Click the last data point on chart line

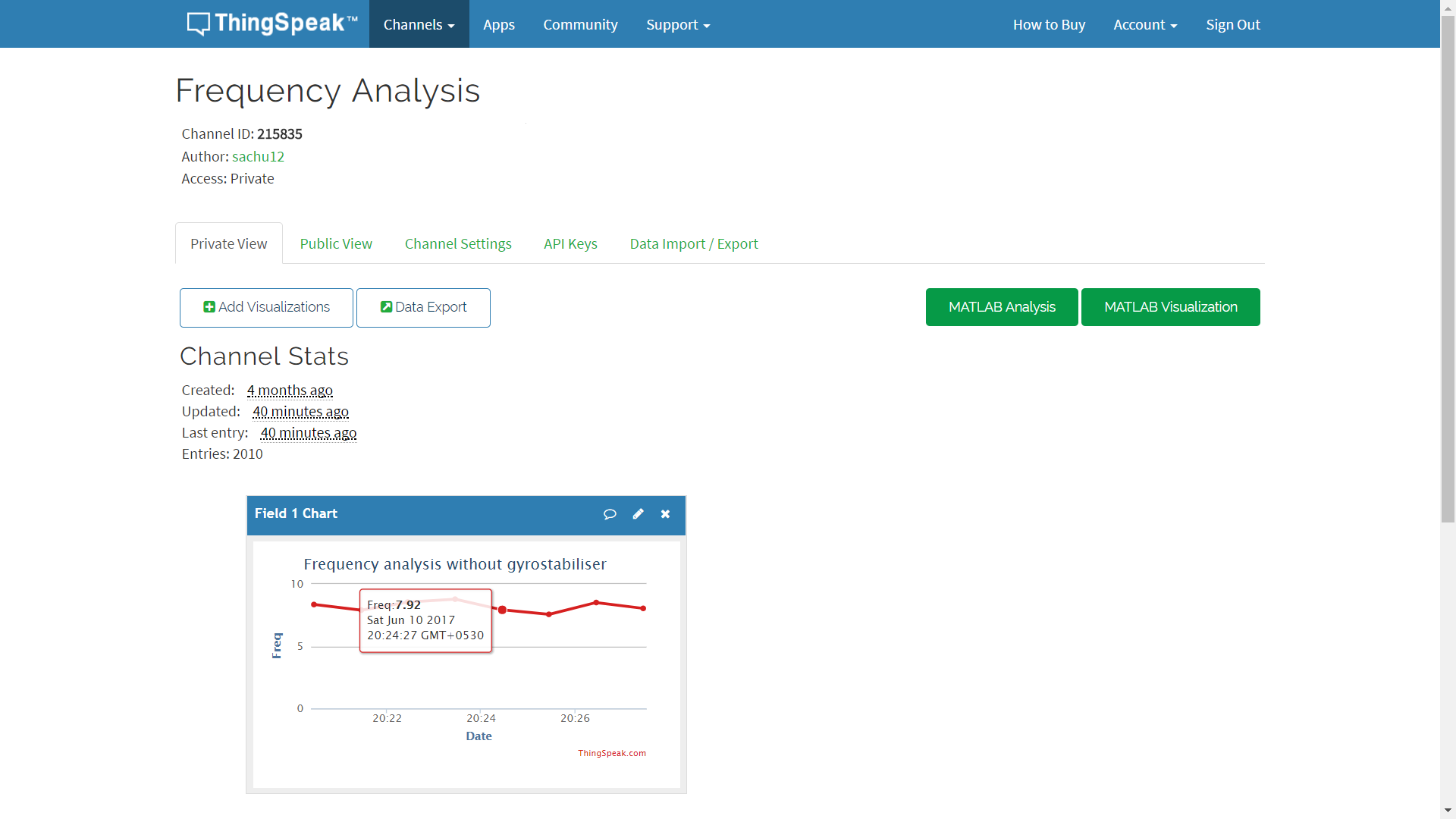pyautogui.click(x=643, y=608)
